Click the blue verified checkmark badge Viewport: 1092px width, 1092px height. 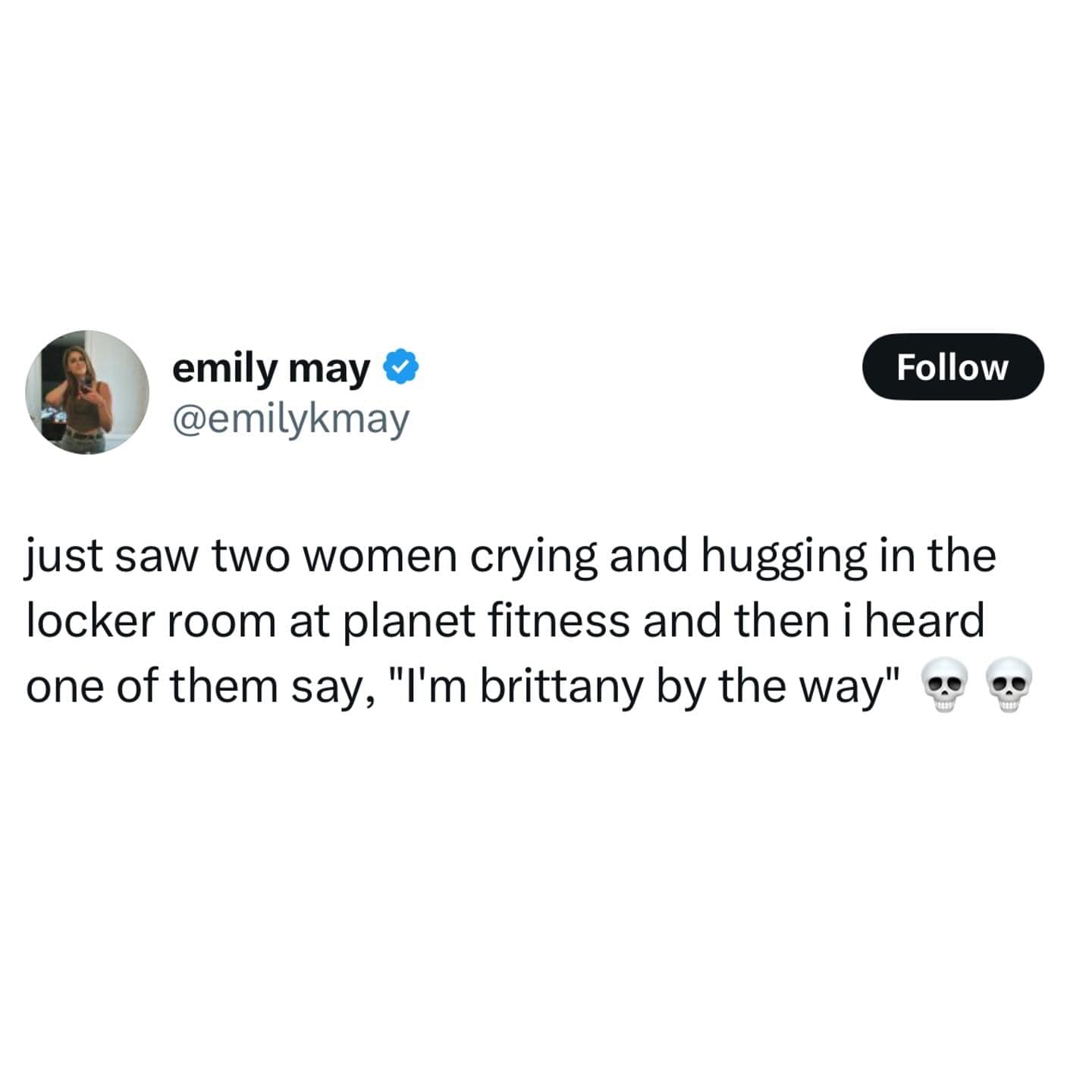[400, 366]
